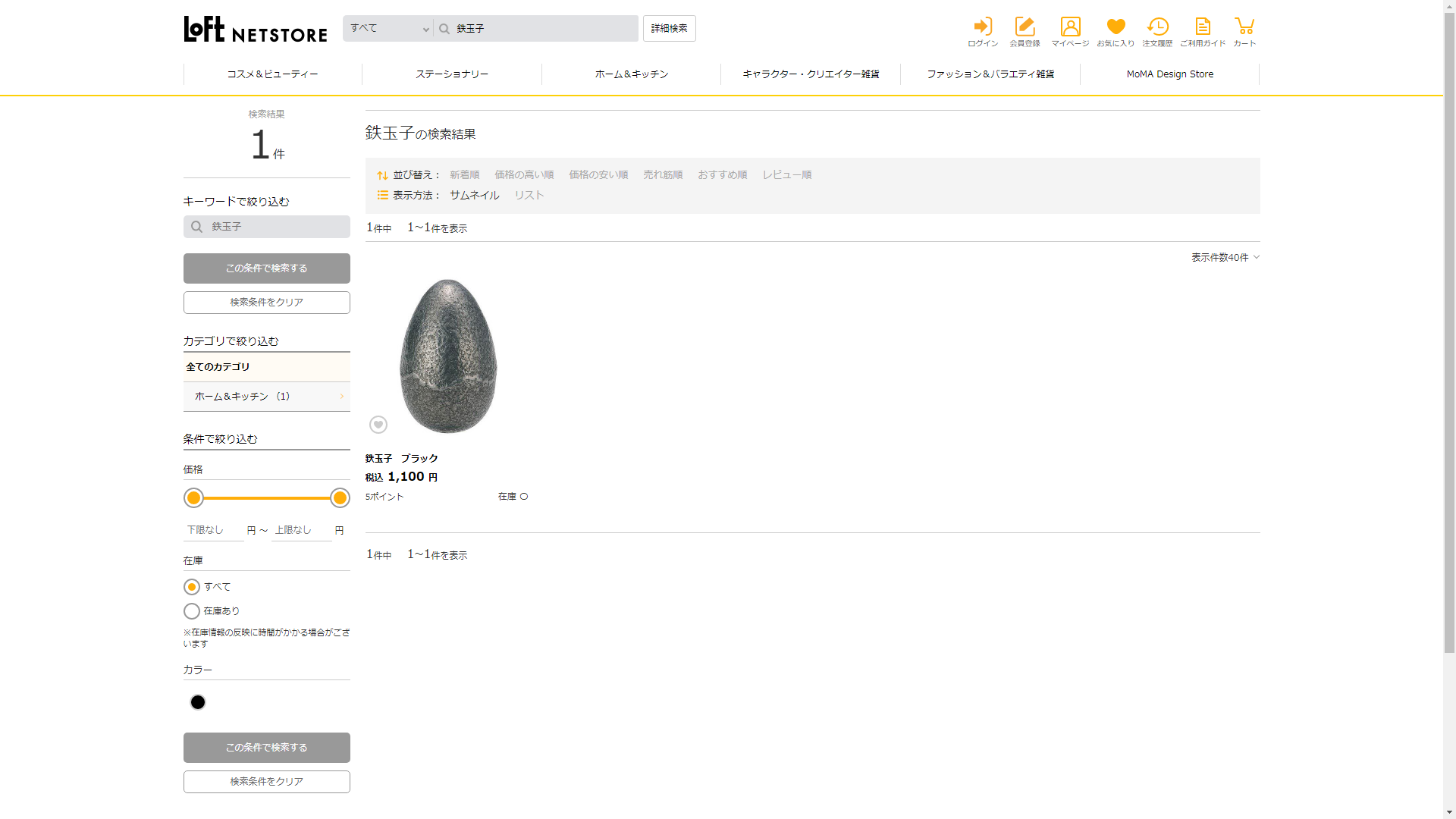
Task: Expand the 表示件数40件 dropdown
Action: 1225,258
